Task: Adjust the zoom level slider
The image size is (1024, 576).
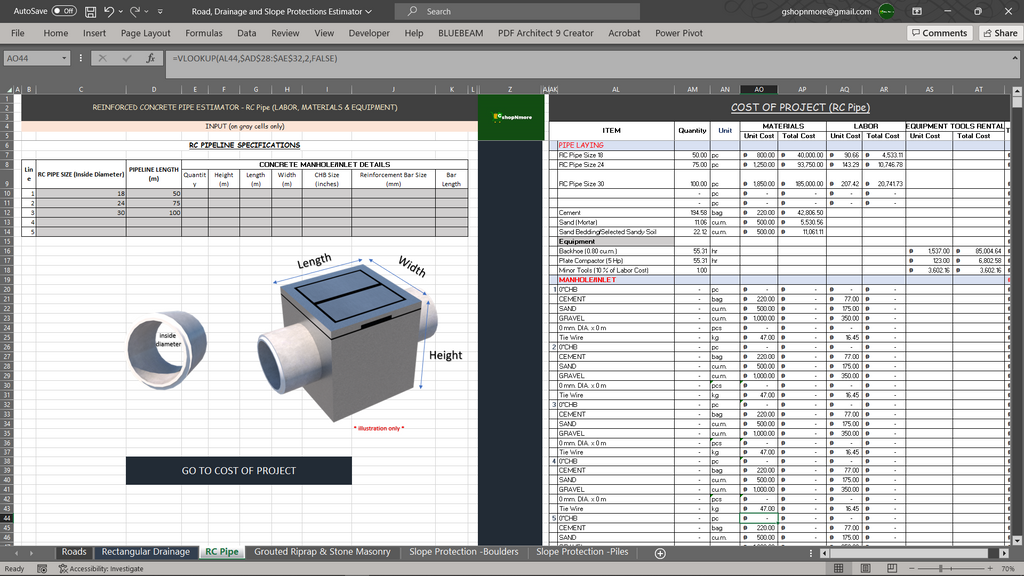Action: click(x=941, y=568)
